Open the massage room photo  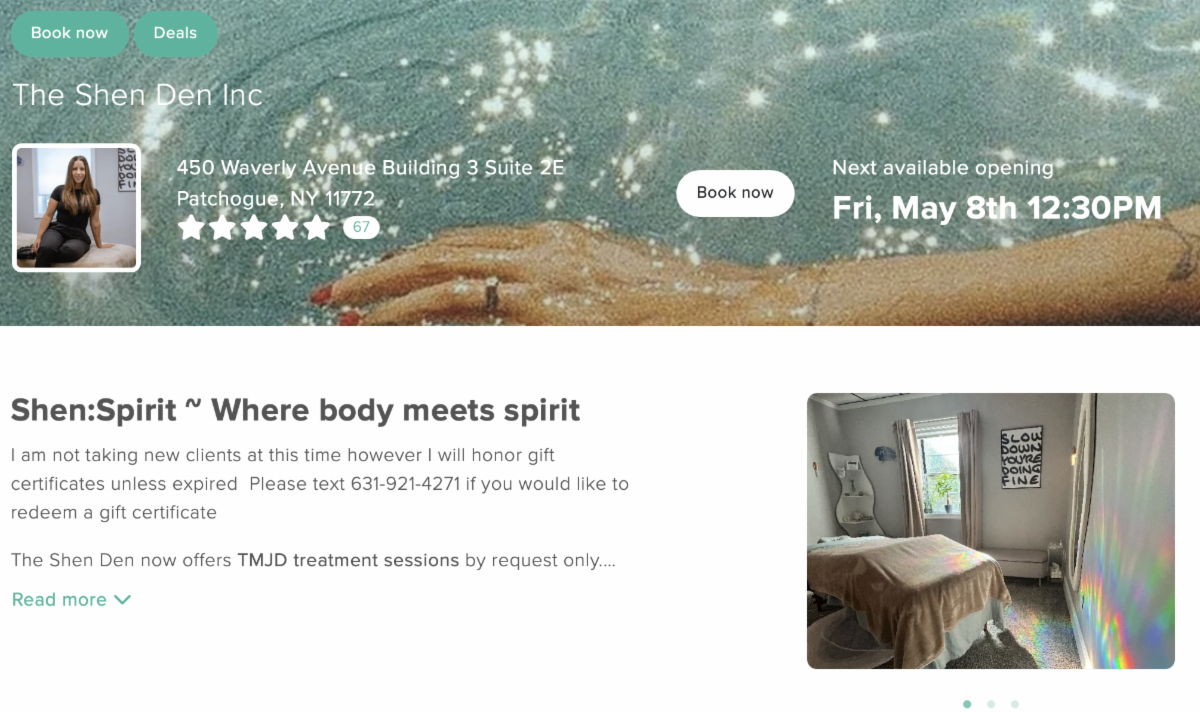(x=991, y=531)
